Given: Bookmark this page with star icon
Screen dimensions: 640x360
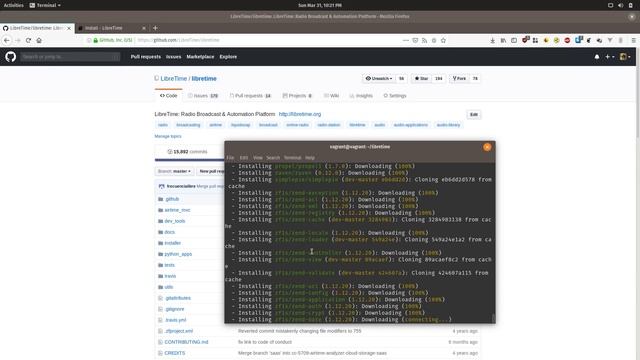Looking at the screenshot, I should tap(443, 40).
